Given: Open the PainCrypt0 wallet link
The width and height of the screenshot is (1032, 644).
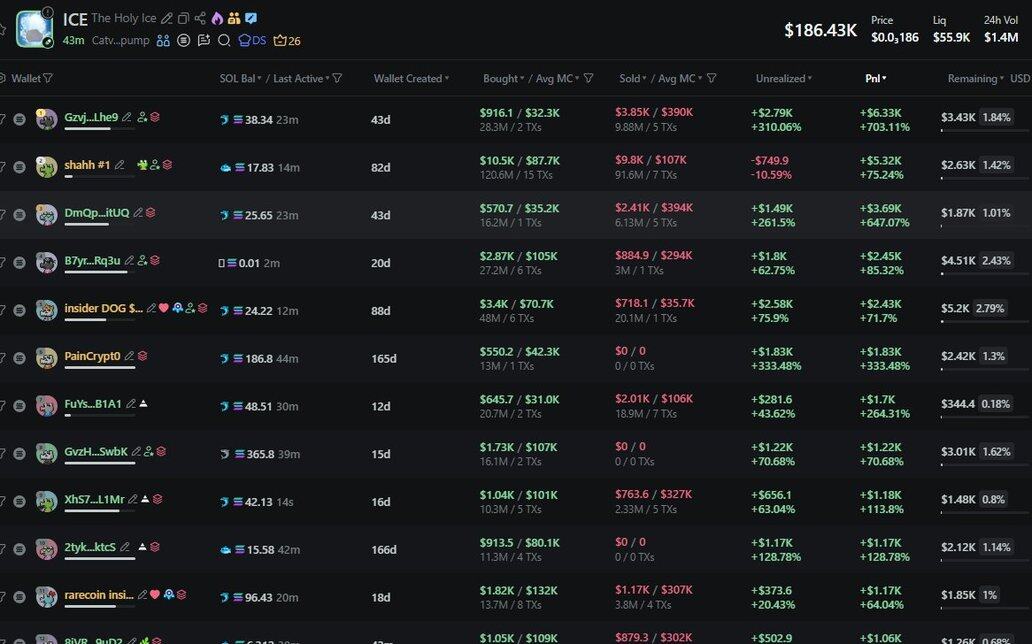Looking at the screenshot, I should point(92,356).
